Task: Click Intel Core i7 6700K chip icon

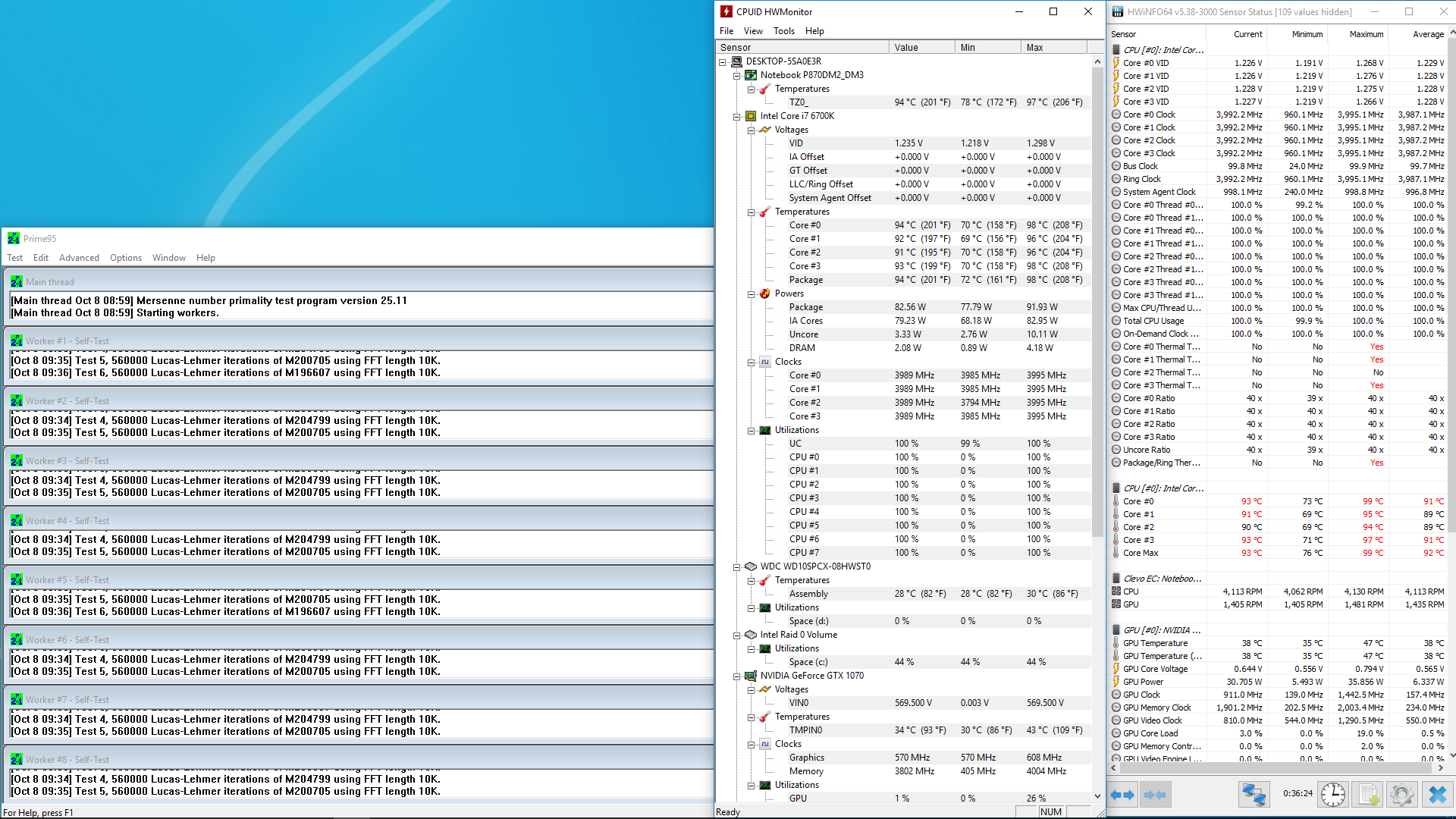Action: (x=751, y=116)
